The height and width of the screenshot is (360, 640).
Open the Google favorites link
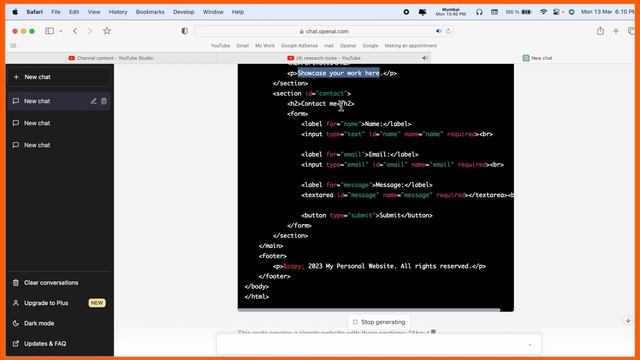370,46
